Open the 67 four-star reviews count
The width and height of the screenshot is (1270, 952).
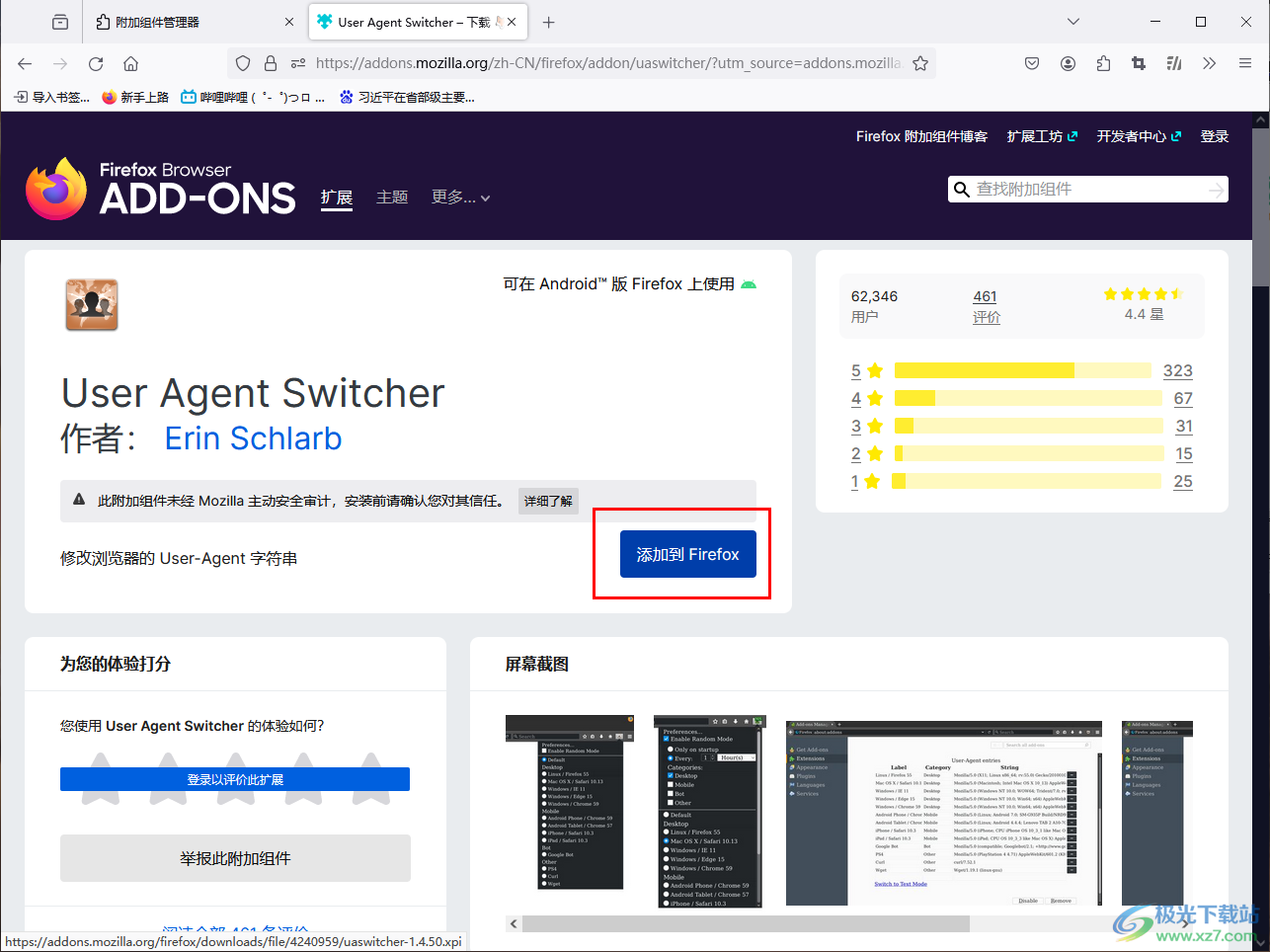(1183, 398)
